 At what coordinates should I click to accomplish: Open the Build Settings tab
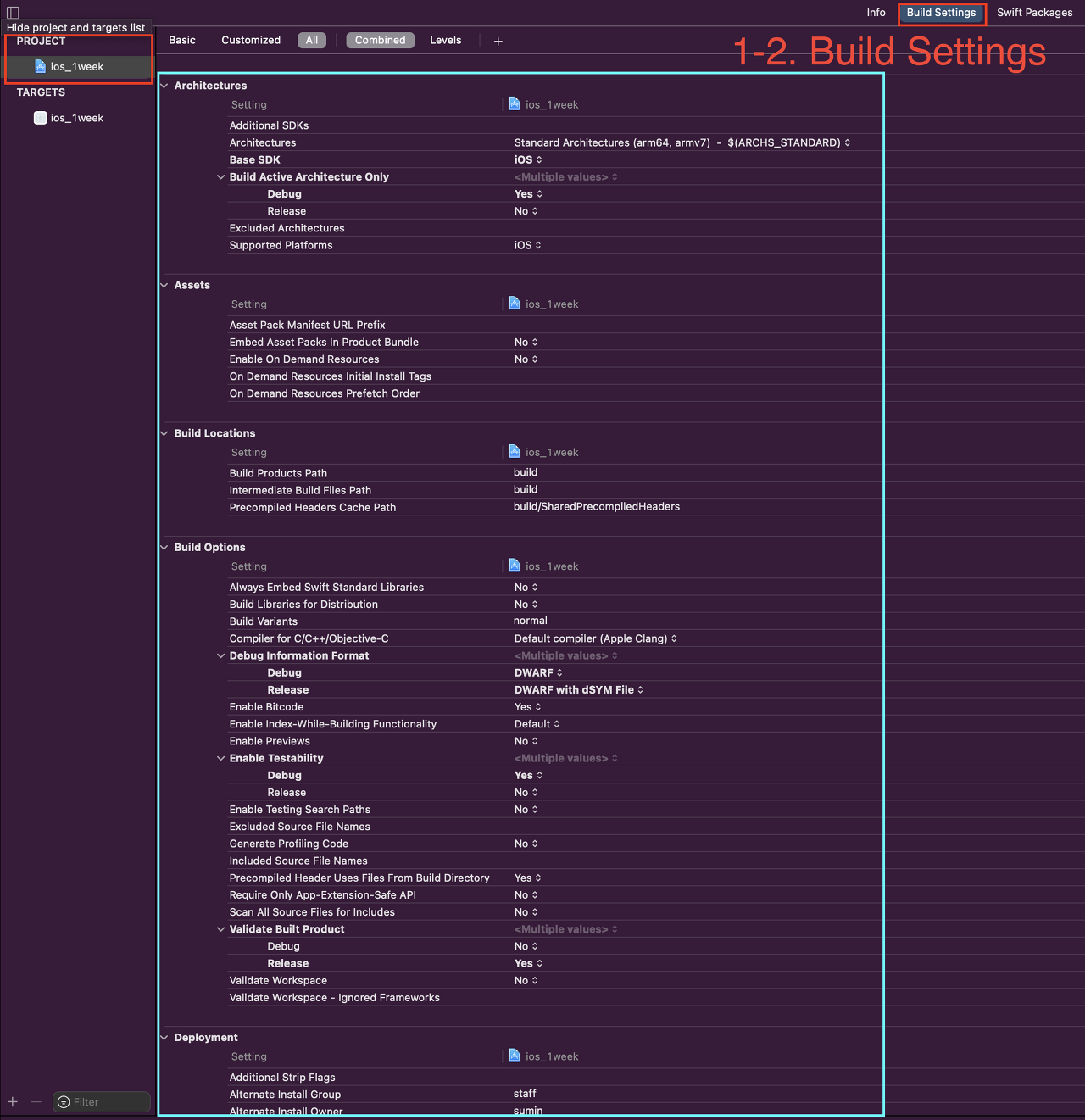(x=941, y=13)
